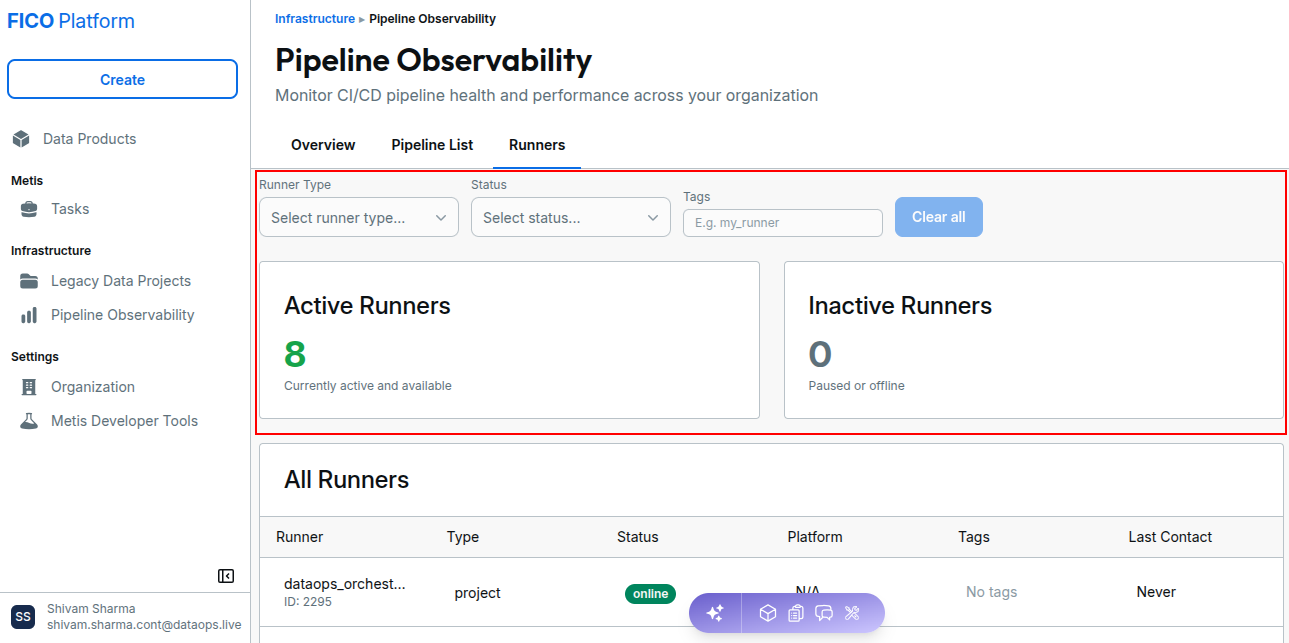This screenshot has height=643, width=1289.
Task: Click the Type column header
Action: tap(463, 537)
